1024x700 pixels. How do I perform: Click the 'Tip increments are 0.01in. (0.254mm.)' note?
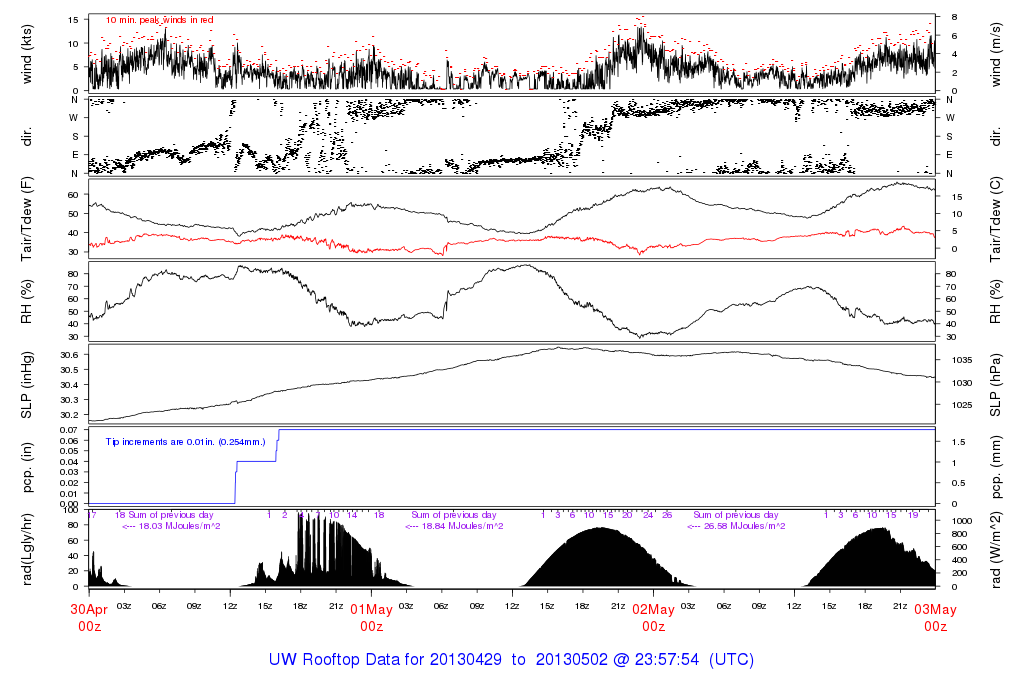click(185, 442)
